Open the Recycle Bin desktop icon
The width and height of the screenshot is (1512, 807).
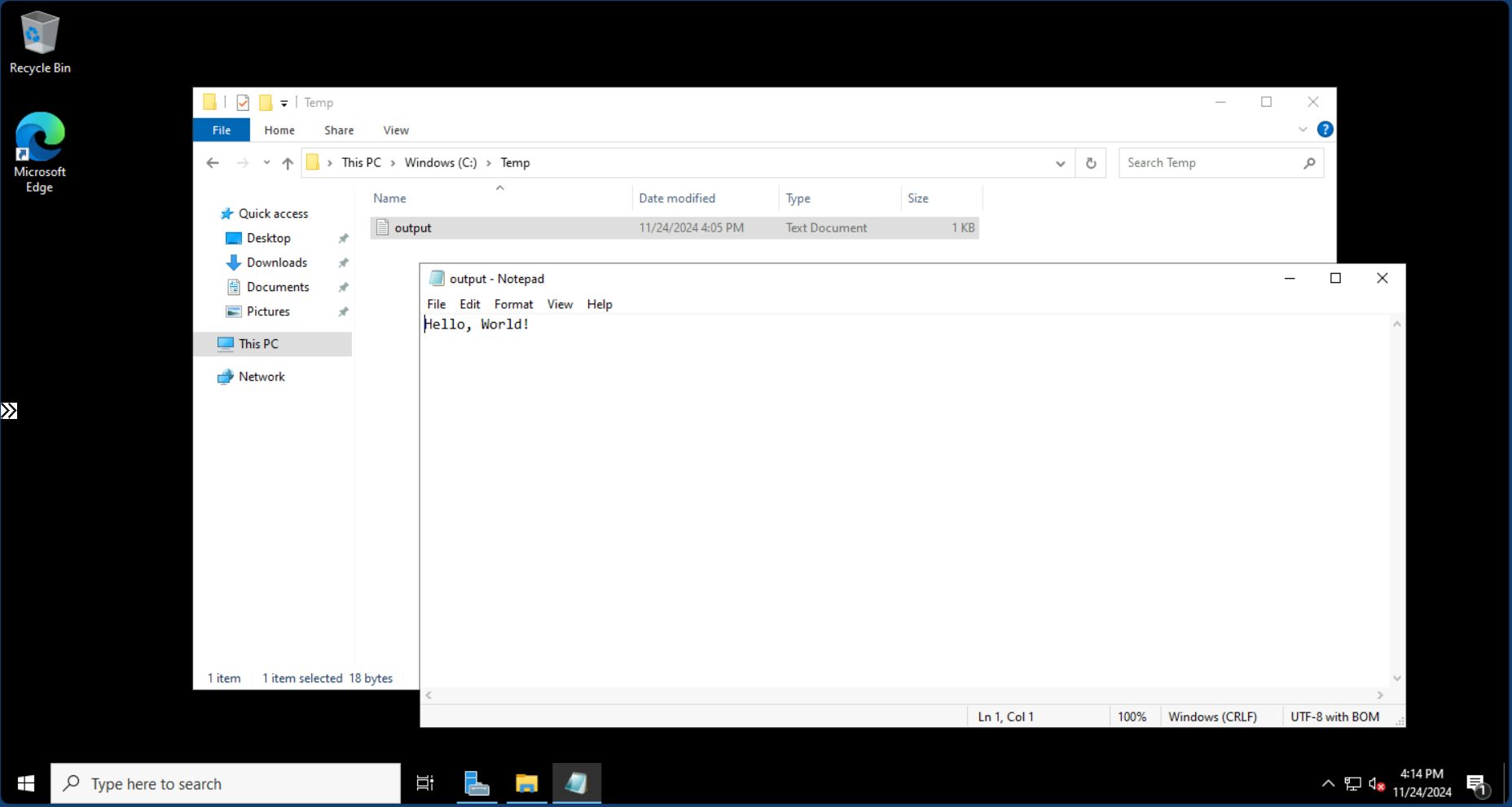pyautogui.click(x=39, y=42)
